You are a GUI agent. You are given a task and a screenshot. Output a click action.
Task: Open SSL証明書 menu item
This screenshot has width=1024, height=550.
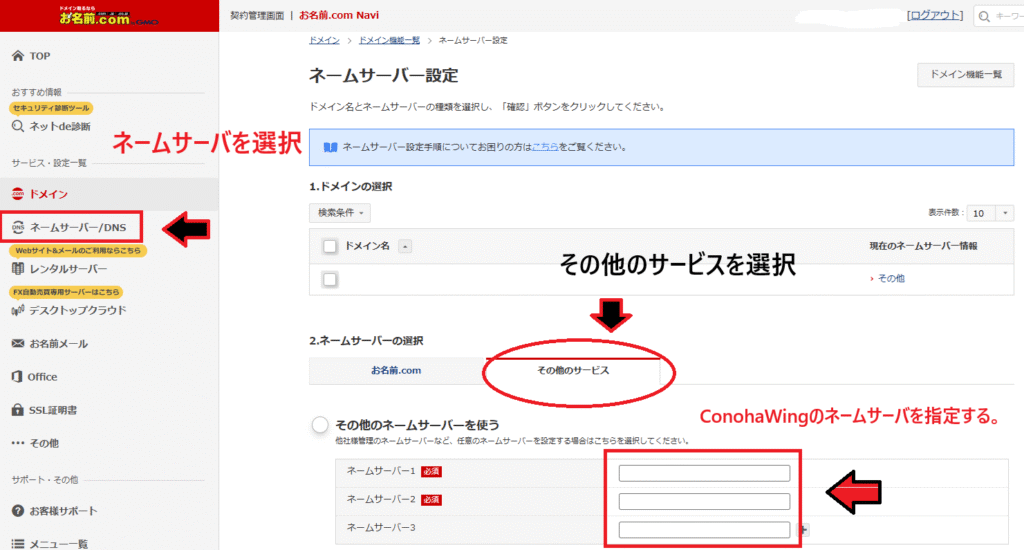pos(53,410)
